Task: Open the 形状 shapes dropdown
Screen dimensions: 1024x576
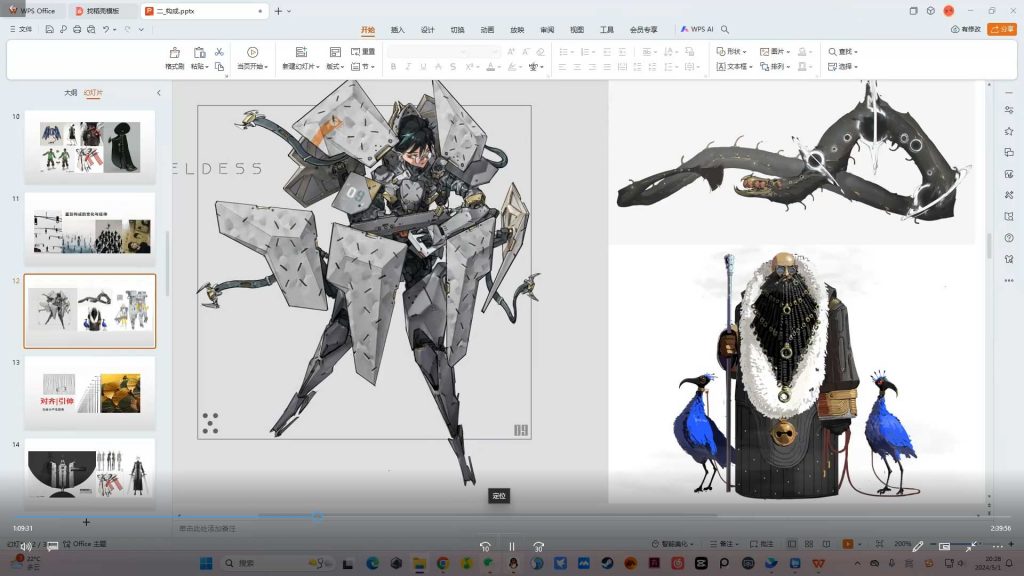Action: (734, 51)
